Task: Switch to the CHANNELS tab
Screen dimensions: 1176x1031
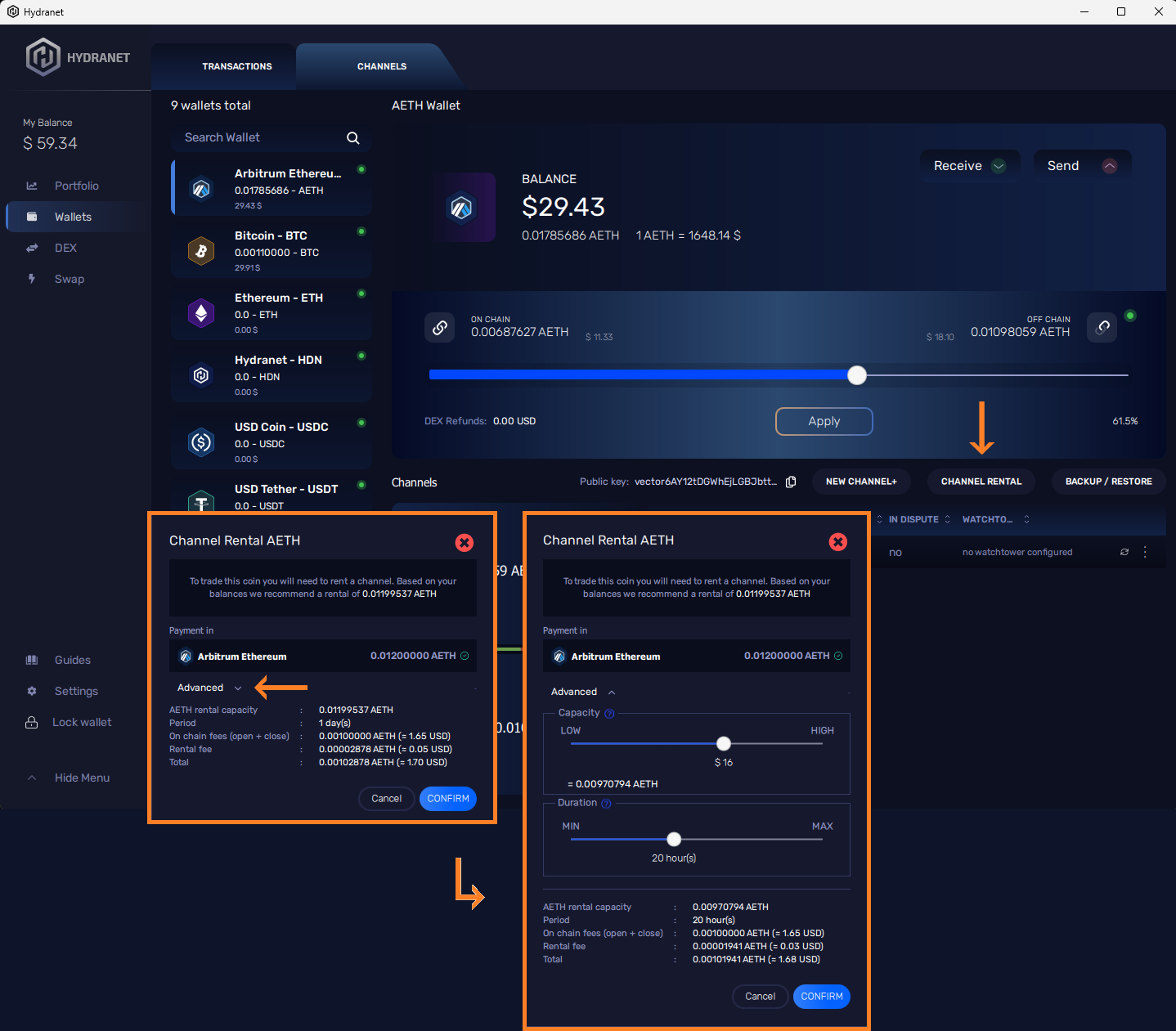Action: (x=382, y=66)
